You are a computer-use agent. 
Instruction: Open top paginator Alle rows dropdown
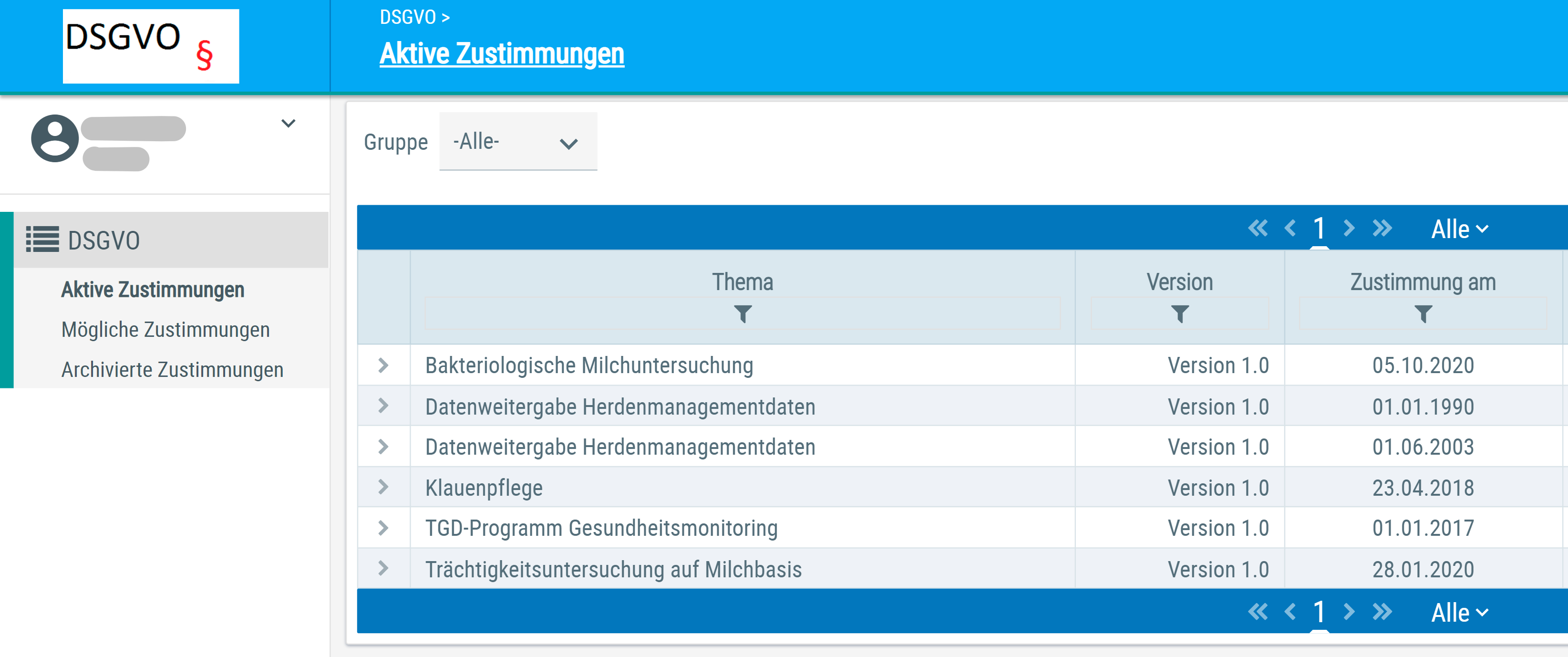[x=1459, y=229]
